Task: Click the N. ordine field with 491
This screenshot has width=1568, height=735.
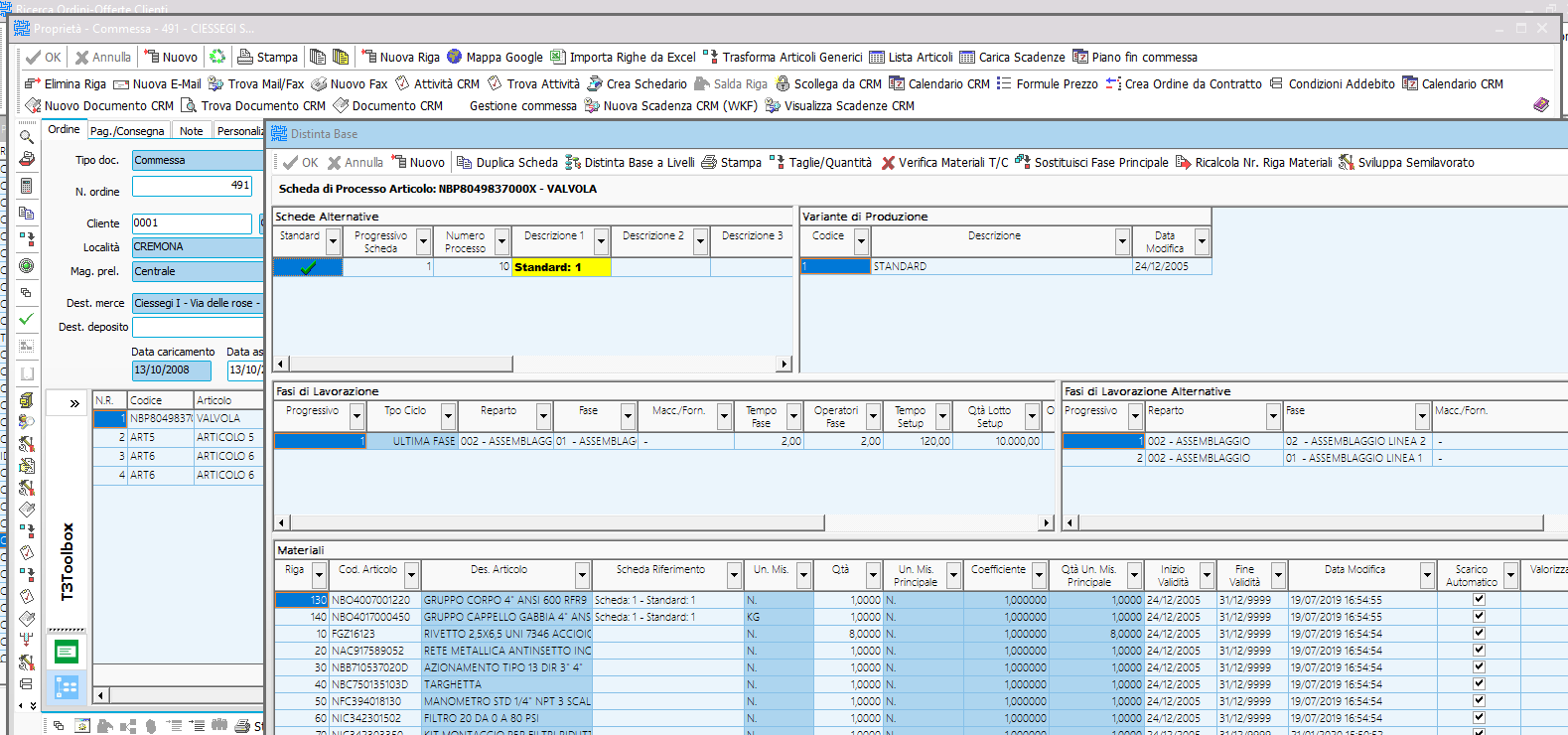Action: point(192,185)
